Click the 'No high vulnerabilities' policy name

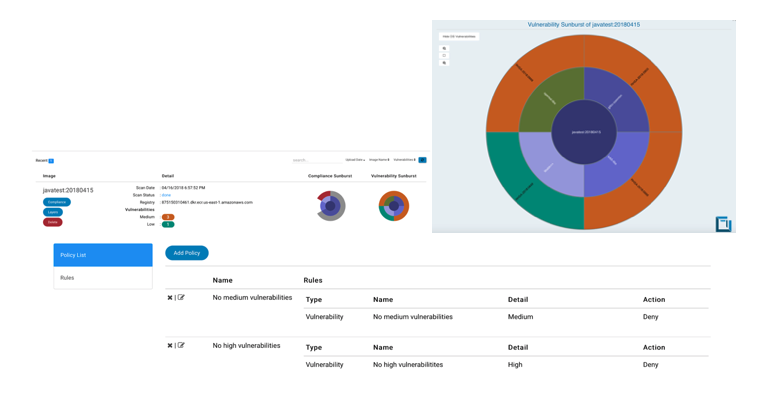(246, 346)
